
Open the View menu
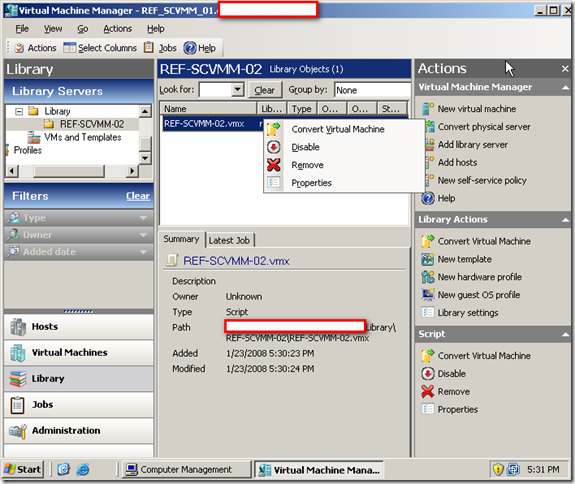tap(53, 29)
